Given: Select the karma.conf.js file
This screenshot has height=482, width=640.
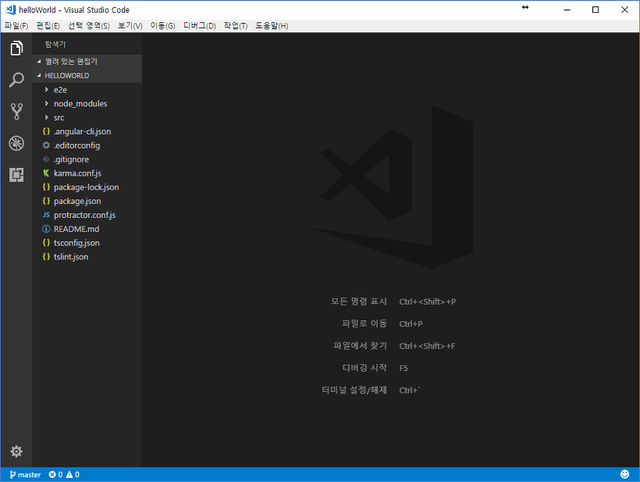Looking at the screenshot, I should (87, 173).
